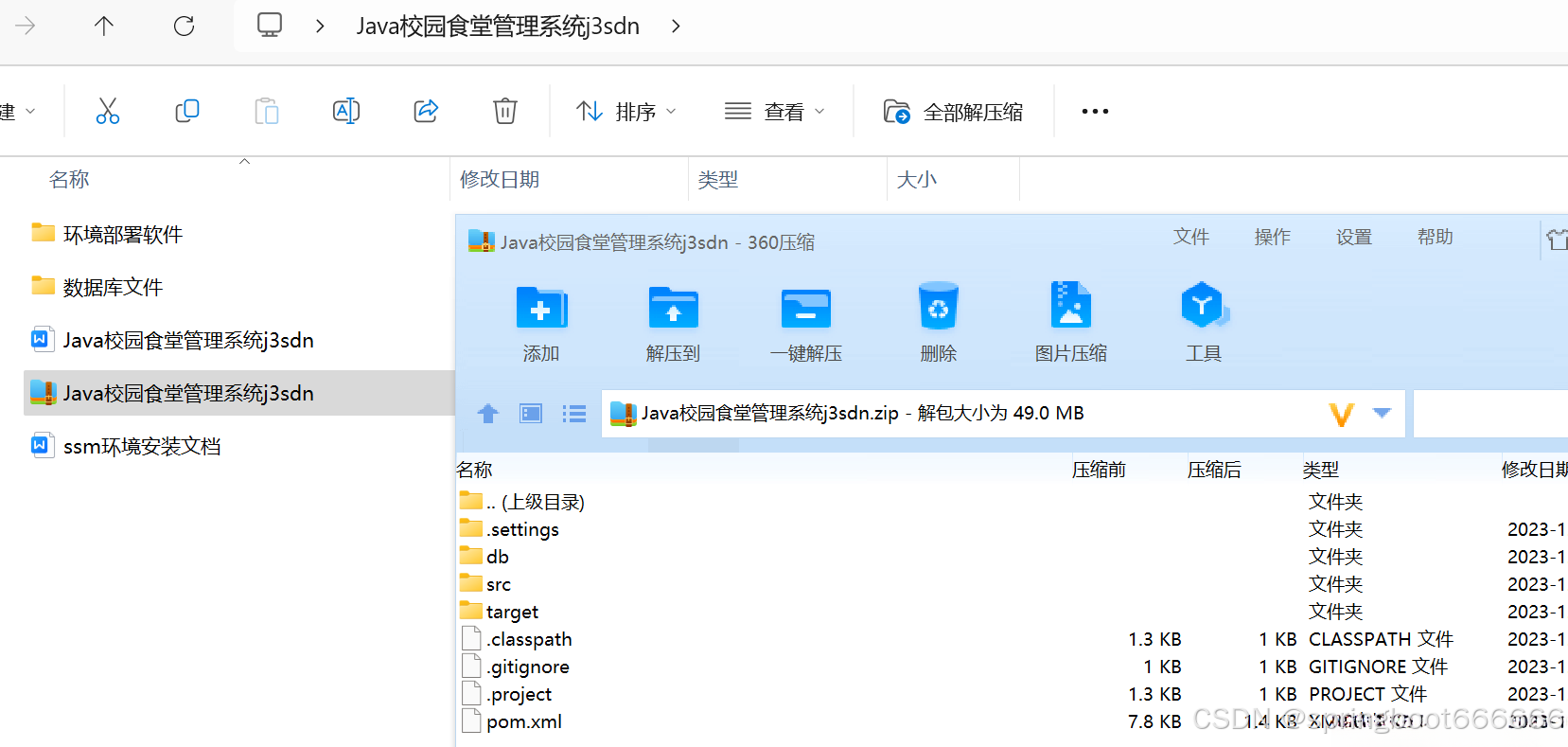Click the Paste clipboard icon in Explorer toolbar
1568x747 pixels.
(x=267, y=111)
